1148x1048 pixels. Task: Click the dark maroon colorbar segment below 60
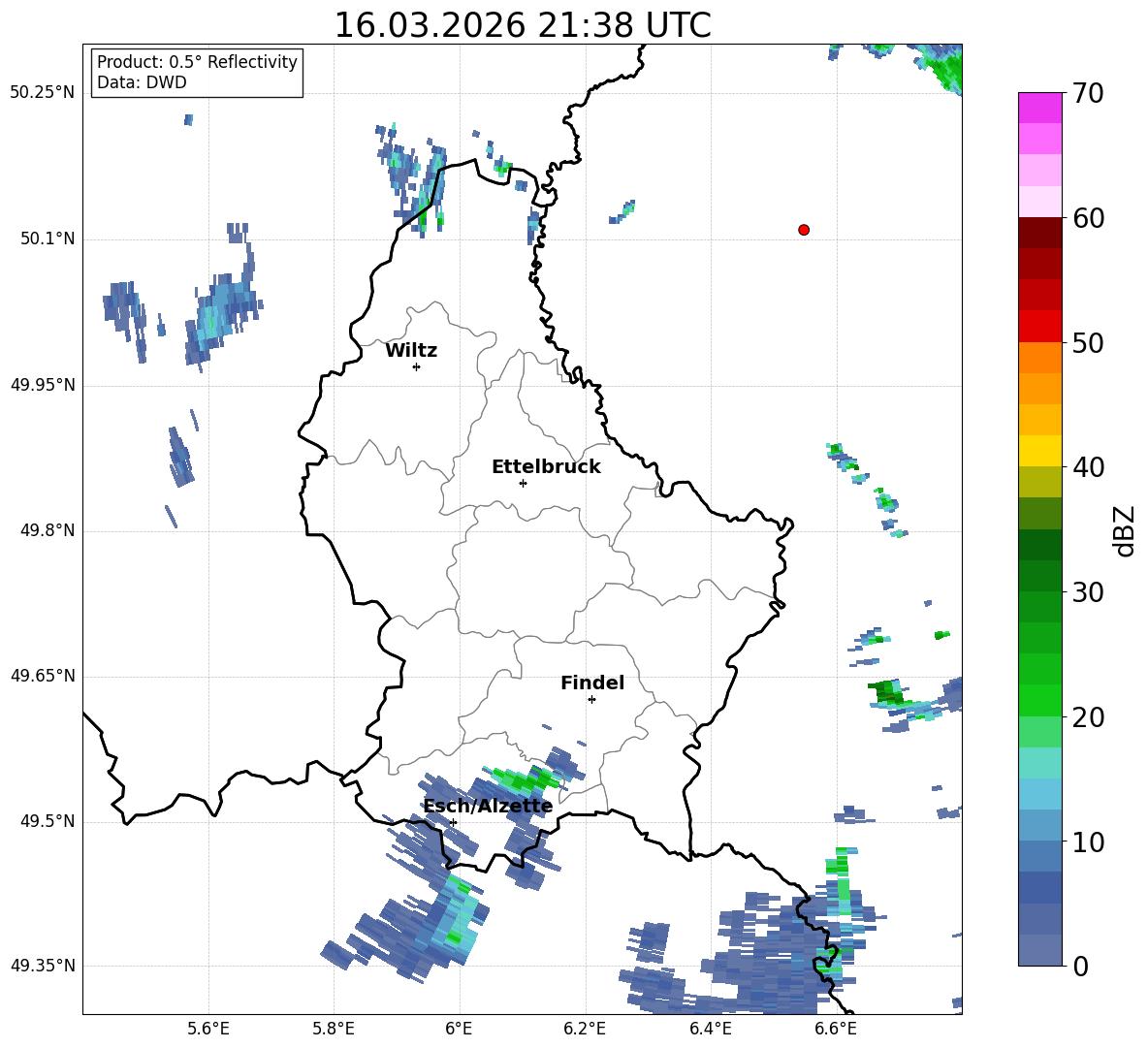pos(1039,233)
